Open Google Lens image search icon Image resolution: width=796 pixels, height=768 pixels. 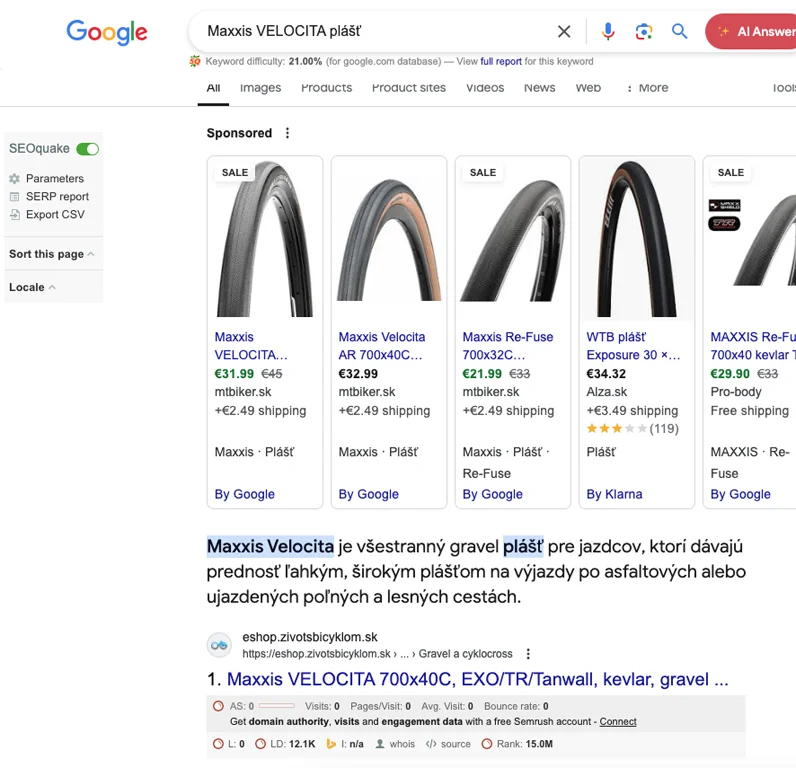pos(644,32)
